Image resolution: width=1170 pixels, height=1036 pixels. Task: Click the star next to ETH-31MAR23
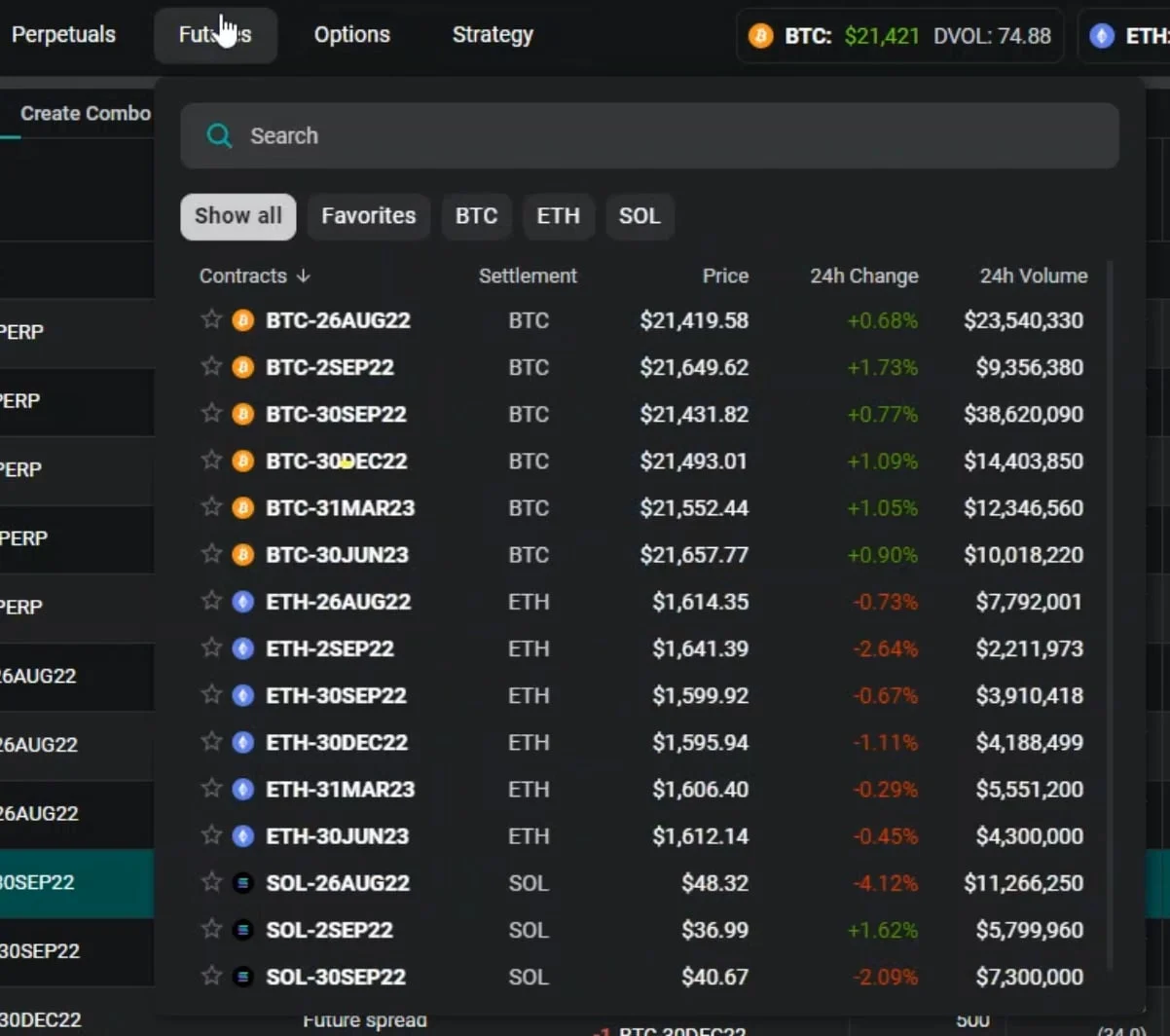pos(211,788)
